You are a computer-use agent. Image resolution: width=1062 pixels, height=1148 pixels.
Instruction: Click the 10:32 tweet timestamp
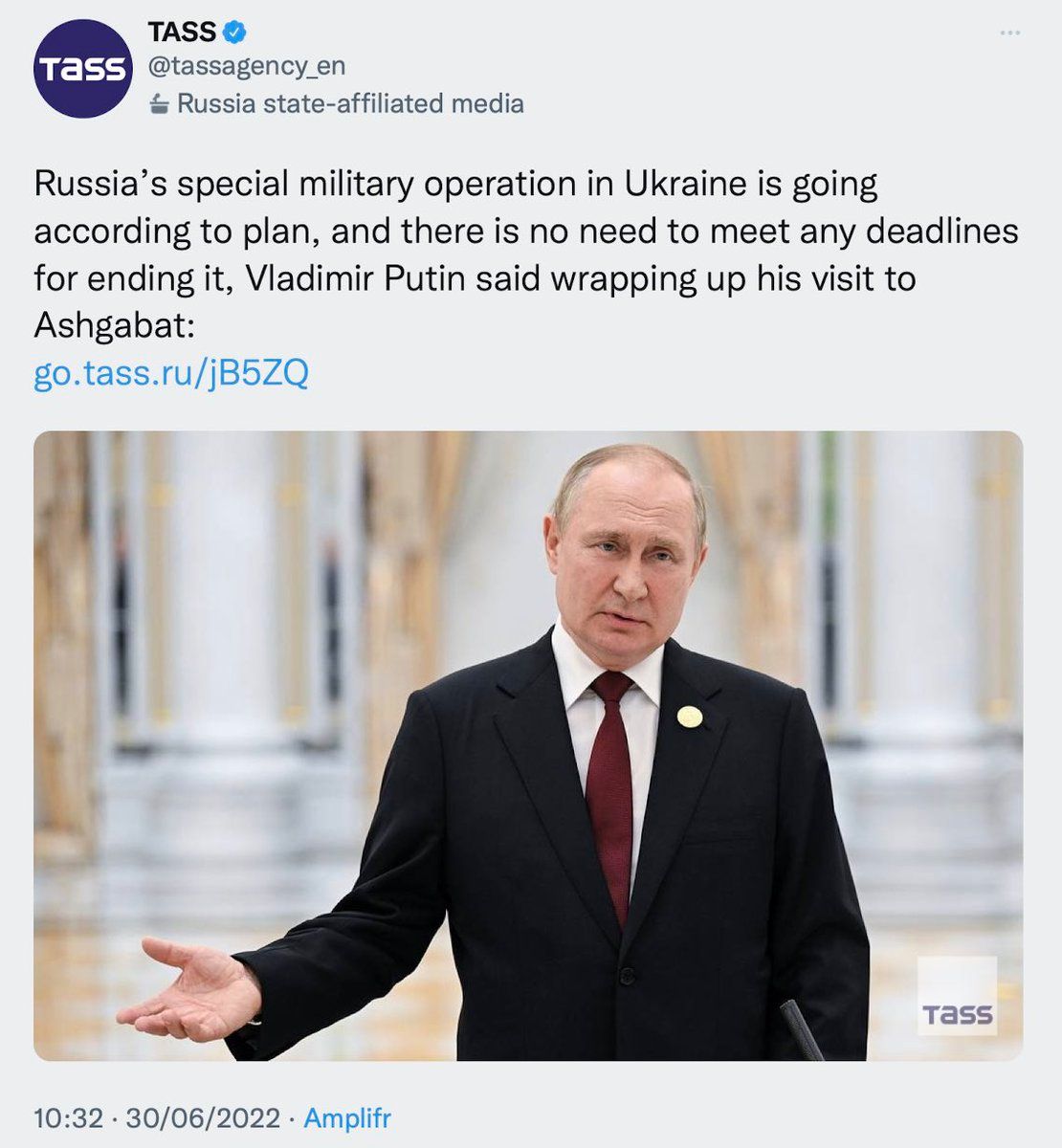[67, 1117]
